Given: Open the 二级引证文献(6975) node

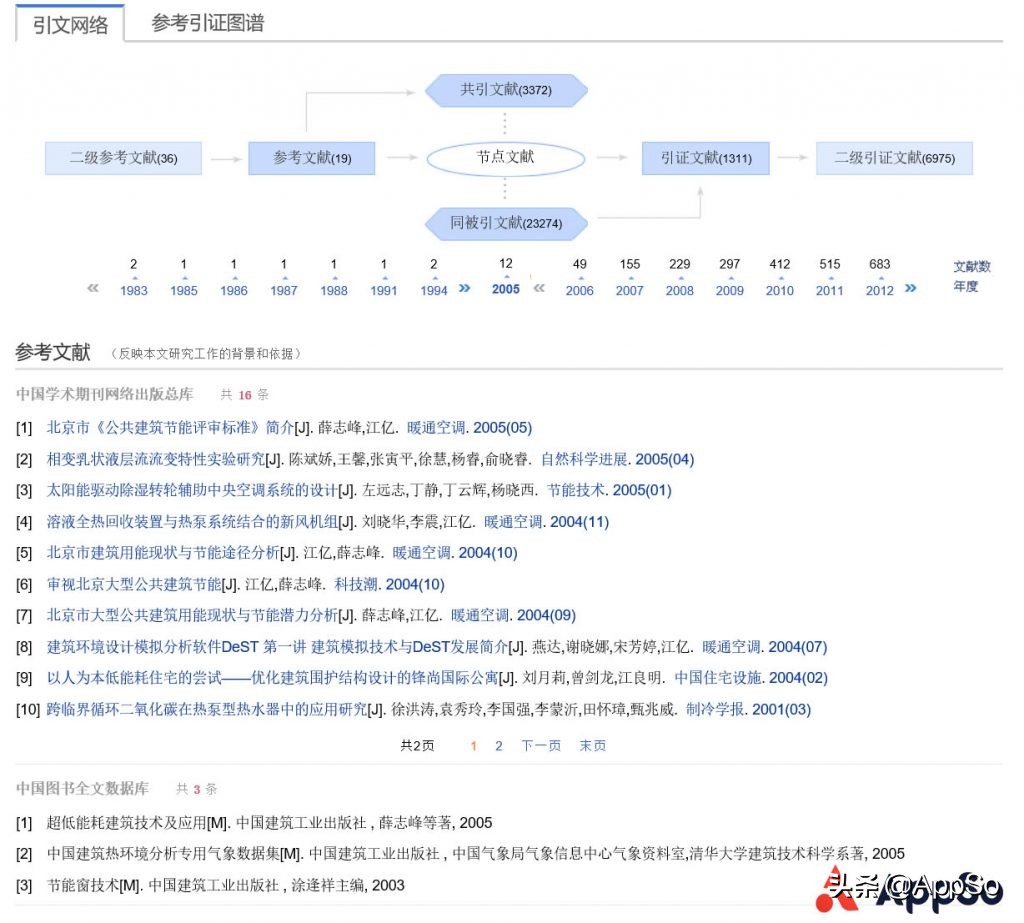Looking at the screenshot, I should [x=894, y=158].
